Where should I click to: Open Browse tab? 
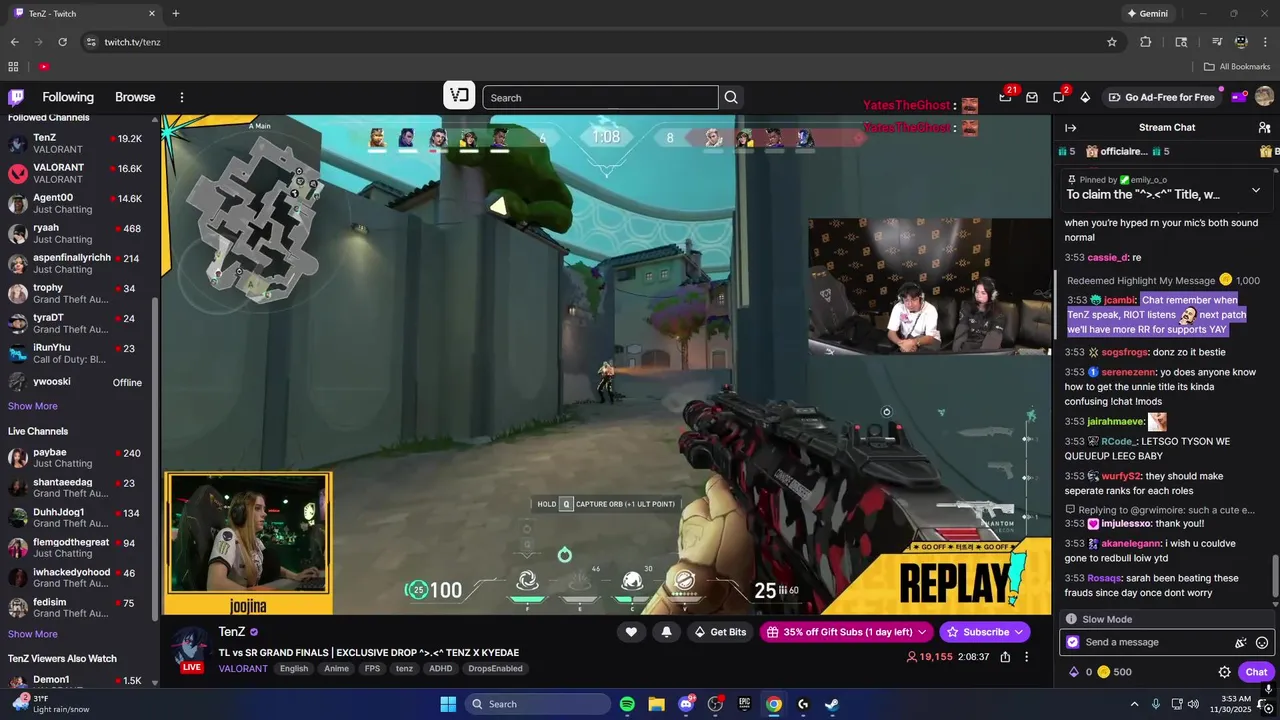tap(135, 97)
